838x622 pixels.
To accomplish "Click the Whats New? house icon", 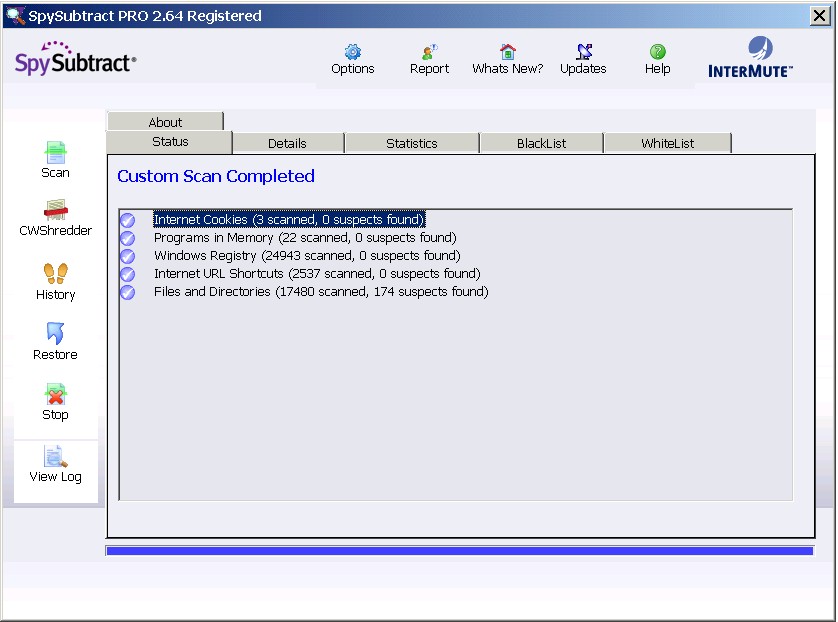I will [x=508, y=52].
